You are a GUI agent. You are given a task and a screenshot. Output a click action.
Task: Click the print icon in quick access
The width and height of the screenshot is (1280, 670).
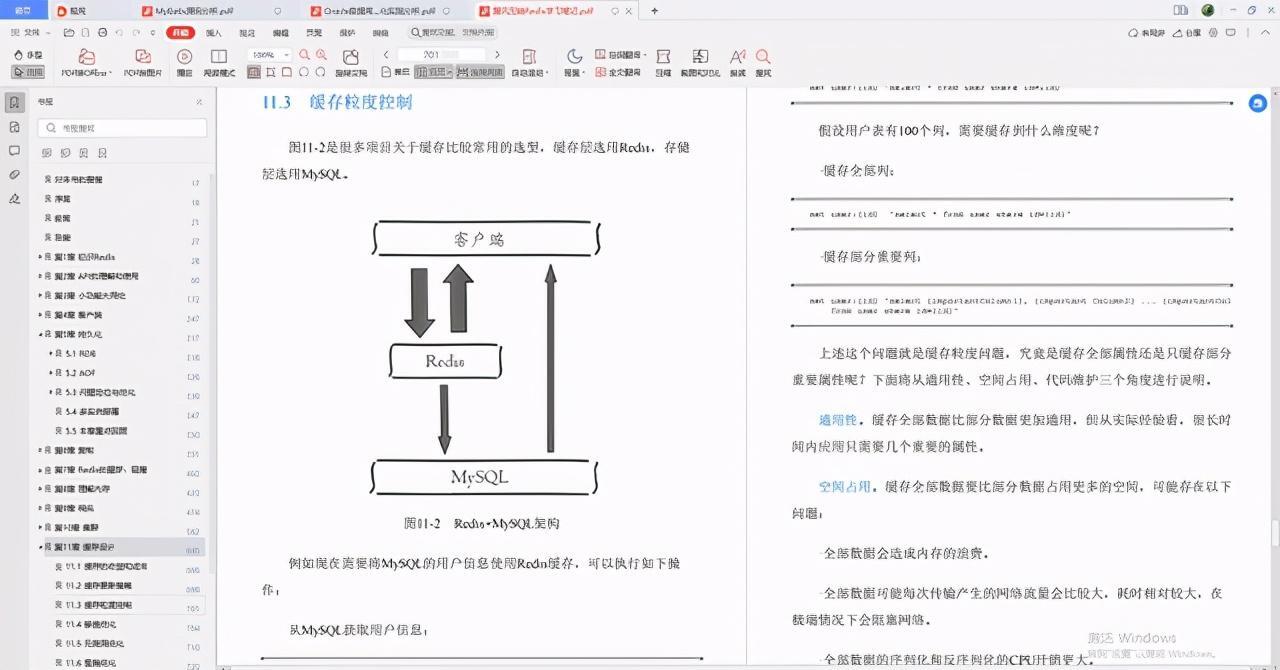point(101,33)
